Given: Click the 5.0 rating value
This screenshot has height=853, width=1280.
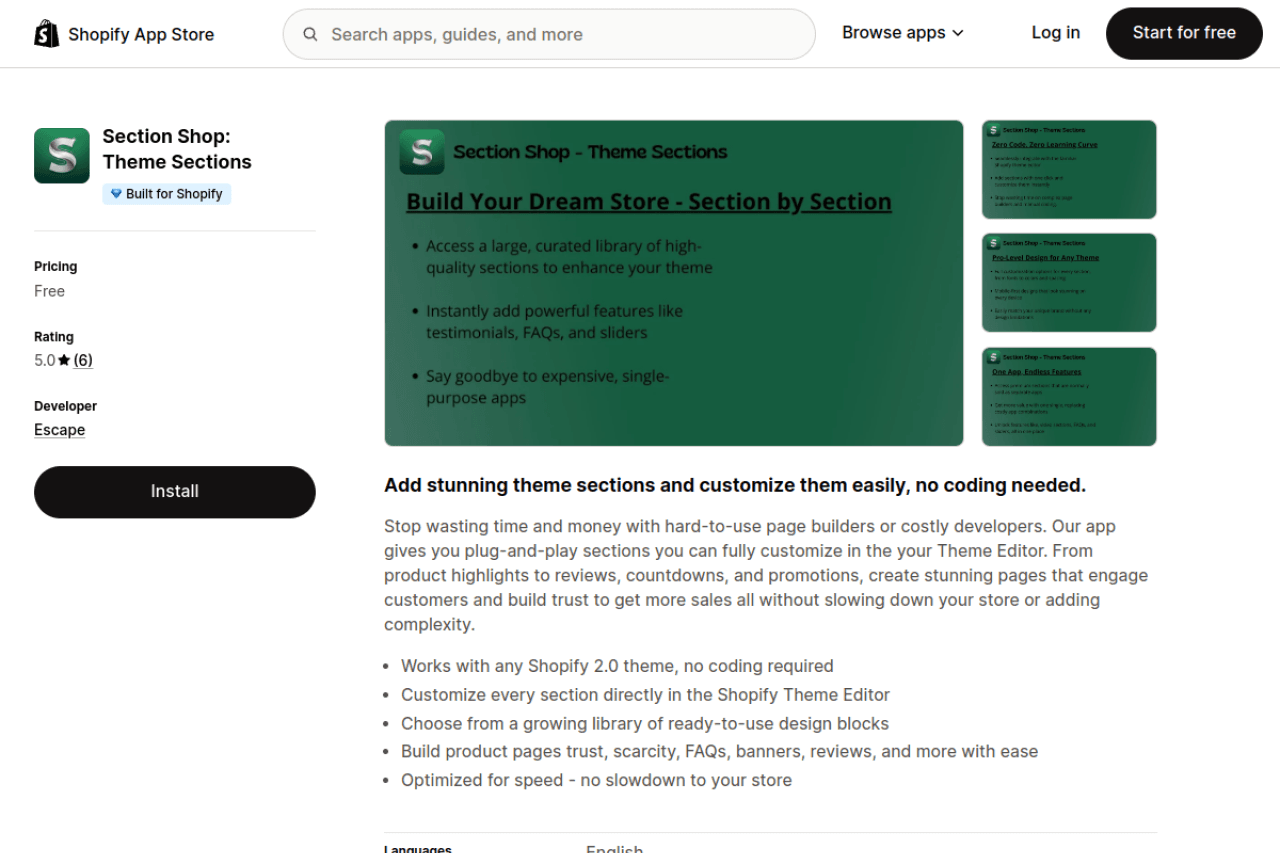Looking at the screenshot, I should (x=45, y=360).
